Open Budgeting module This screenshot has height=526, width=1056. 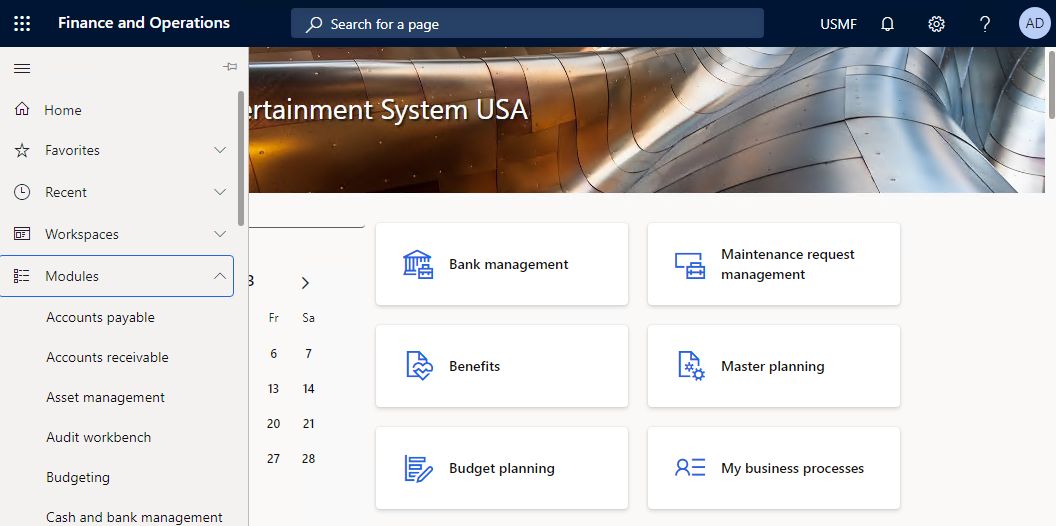(x=77, y=478)
